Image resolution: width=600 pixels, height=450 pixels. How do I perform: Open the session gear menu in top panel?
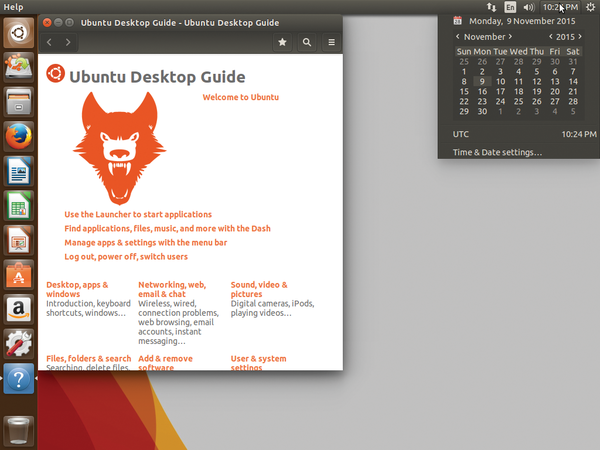[x=590, y=7]
